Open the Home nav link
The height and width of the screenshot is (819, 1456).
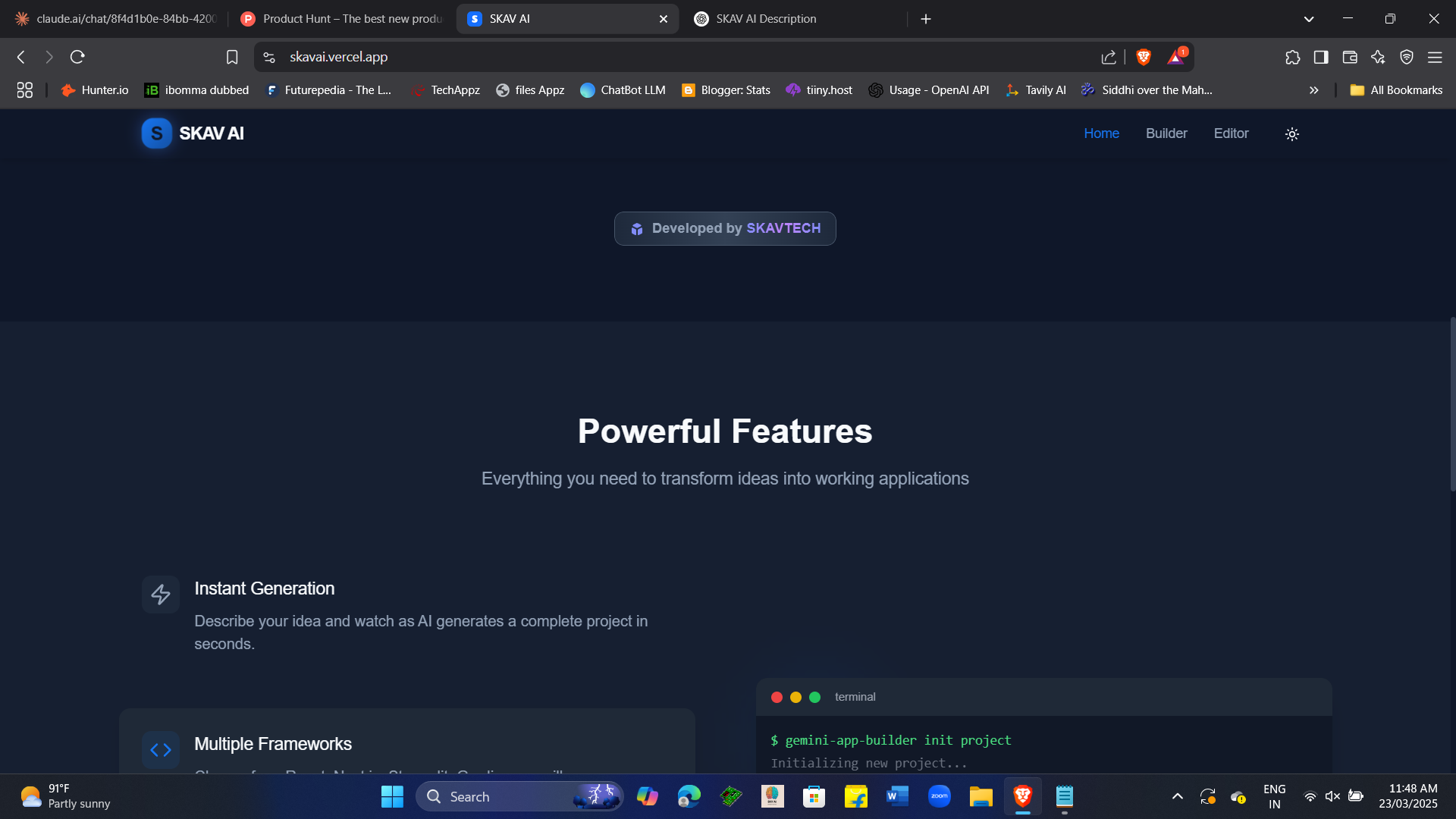tap(1101, 133)
